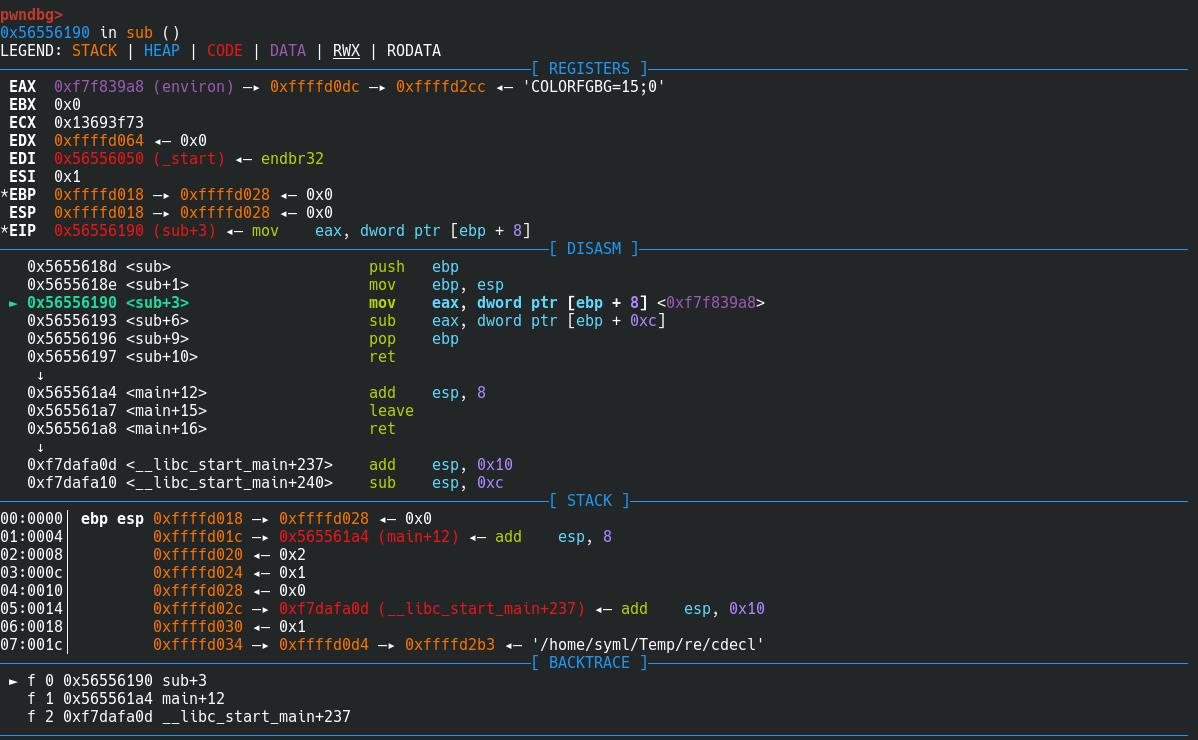Click the pwndbg prompt at the top

tap(31, 15)
